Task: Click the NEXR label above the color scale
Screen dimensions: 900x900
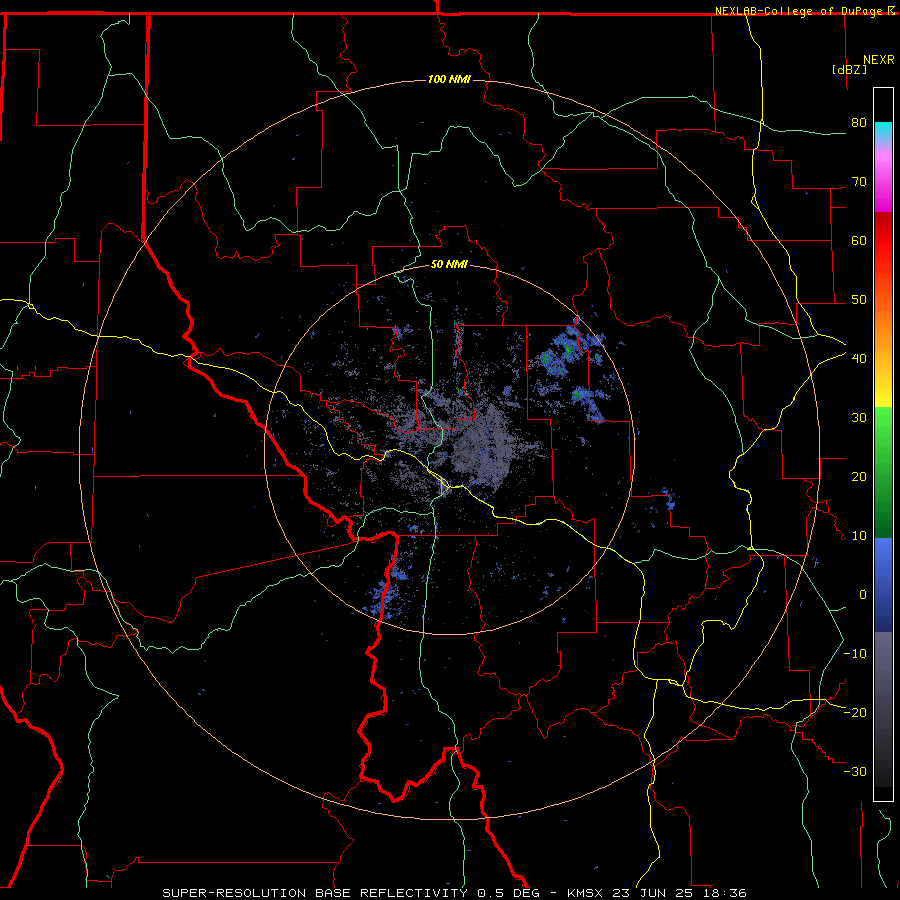Action: (x=879, y=60)
